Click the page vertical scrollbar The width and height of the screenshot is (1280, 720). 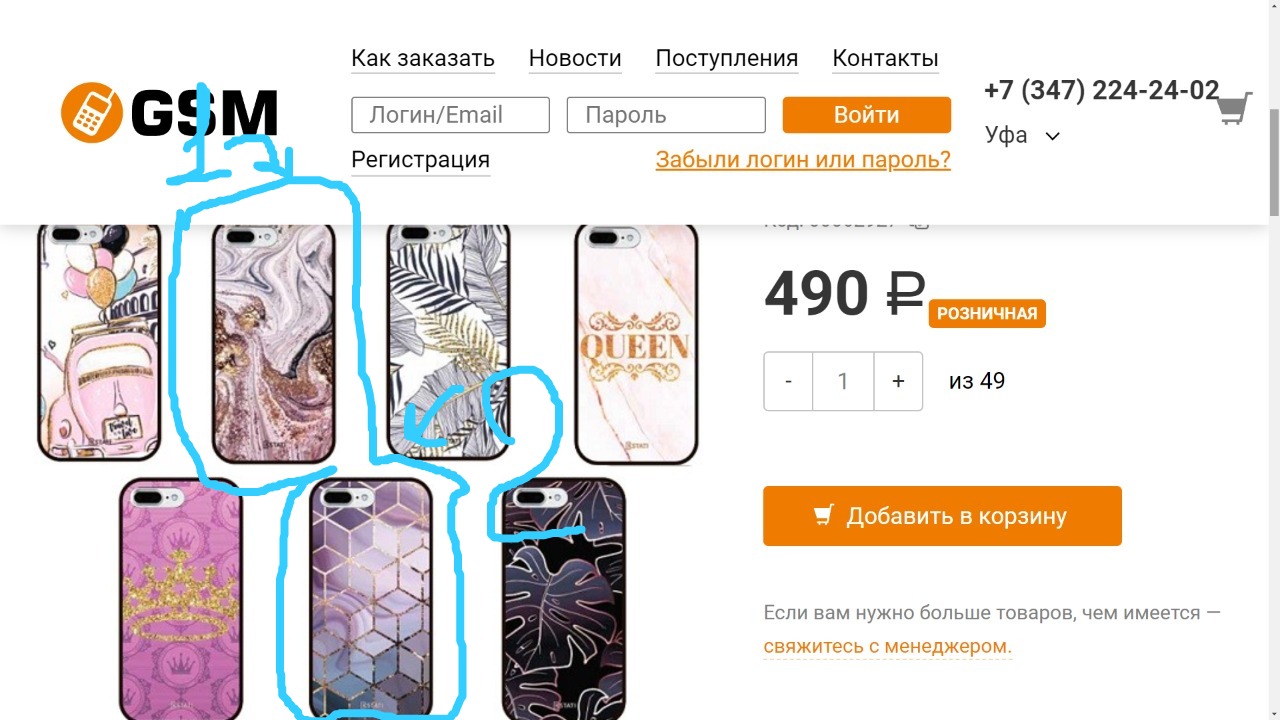(x=1273, y=360)
